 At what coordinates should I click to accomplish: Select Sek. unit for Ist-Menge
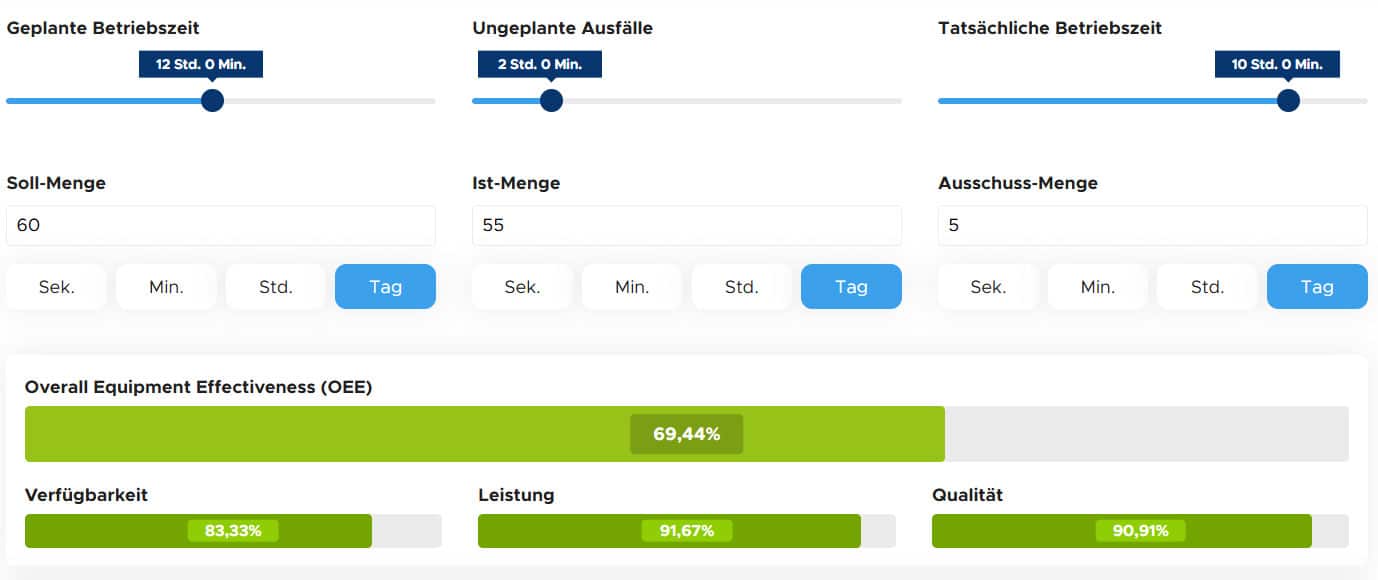pyautogui.click(x=522, y=287)
